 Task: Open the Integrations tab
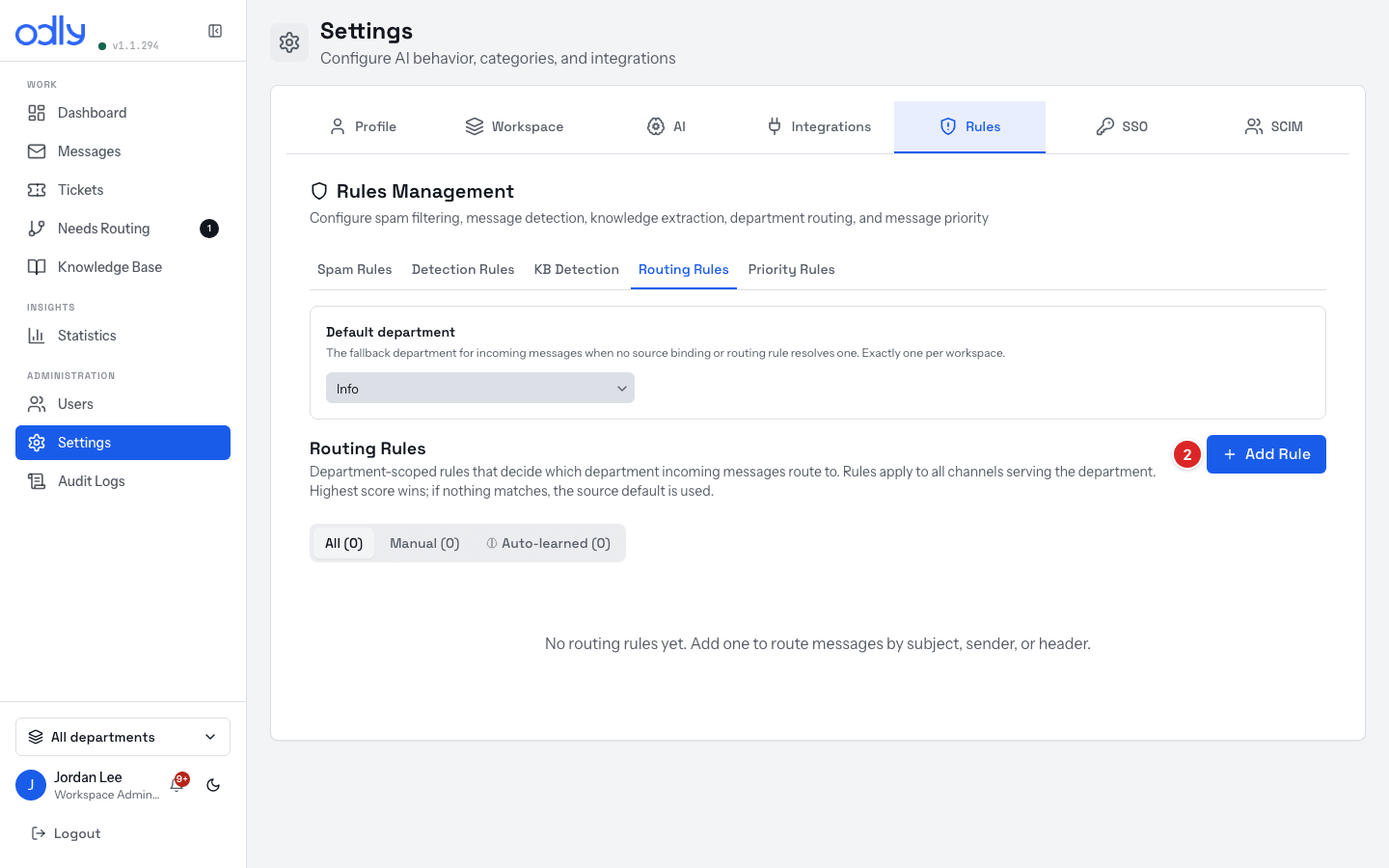coord(819,126)
